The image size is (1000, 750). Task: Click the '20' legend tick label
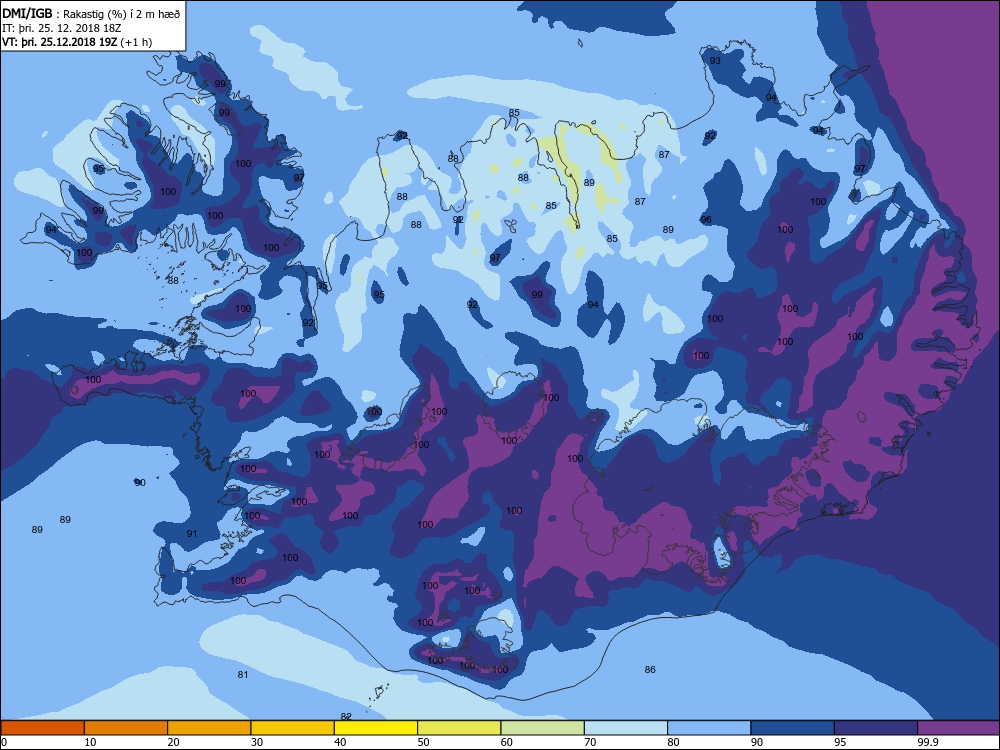click(x=173, y=742)
